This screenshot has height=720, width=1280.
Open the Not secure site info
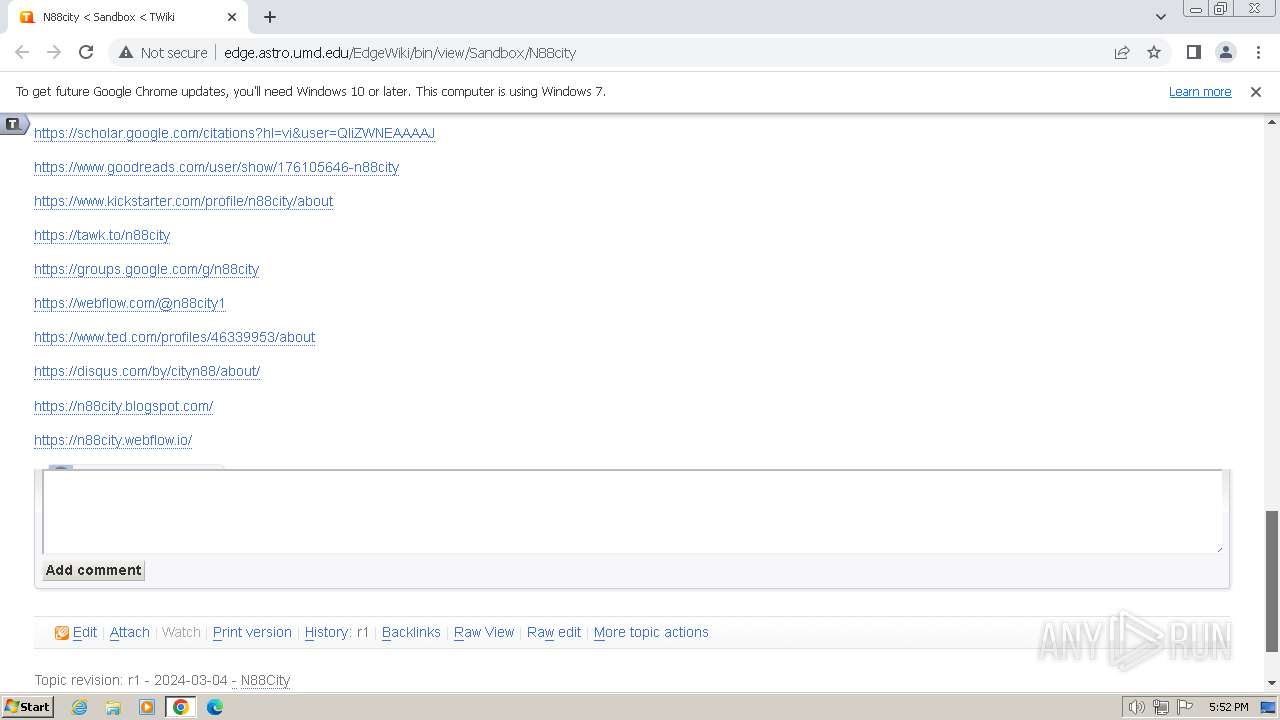click(163, 52)
